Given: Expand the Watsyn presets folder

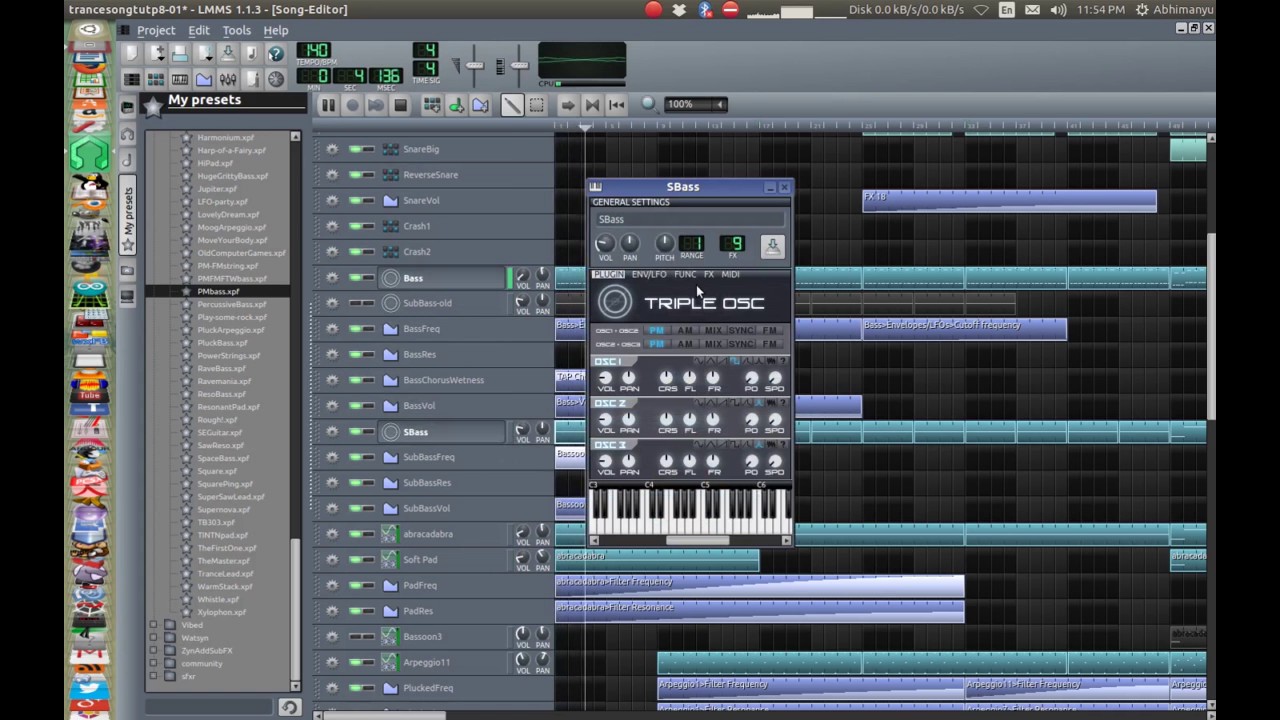Looking at the screenshot, I should point(153,638).
